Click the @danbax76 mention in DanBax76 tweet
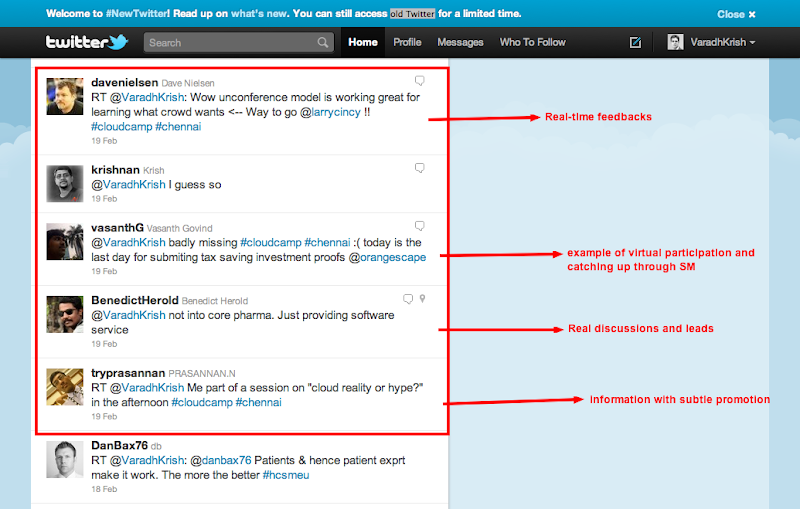The width and height of the screenshot is (800, 509). 221,460
